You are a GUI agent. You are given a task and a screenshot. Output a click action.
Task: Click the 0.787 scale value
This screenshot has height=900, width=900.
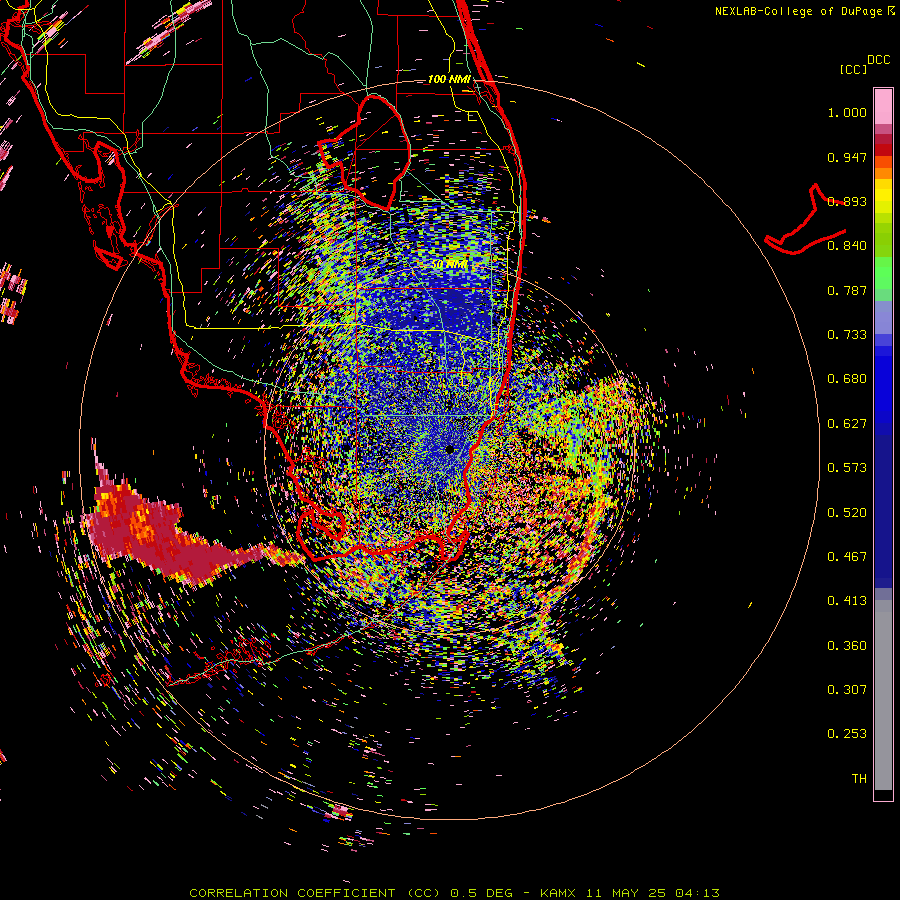coord(847,290)
